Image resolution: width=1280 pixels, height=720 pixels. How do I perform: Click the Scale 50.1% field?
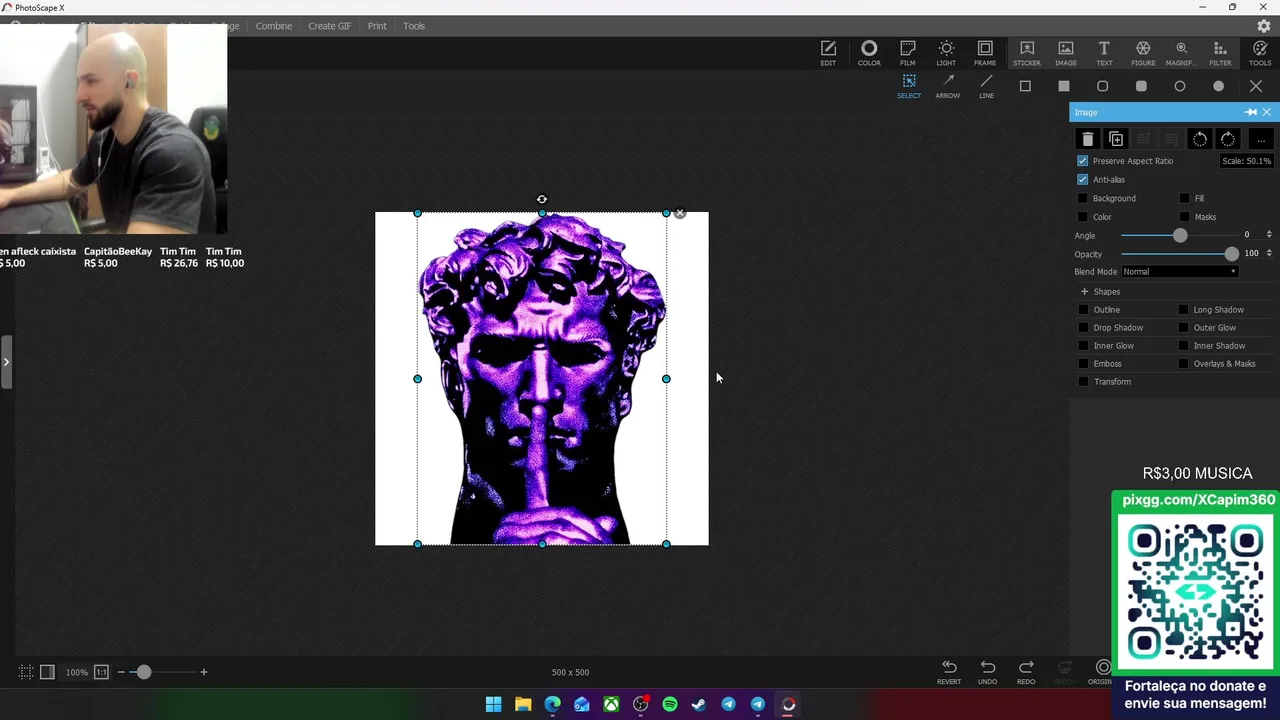(x=1246, y=161)
